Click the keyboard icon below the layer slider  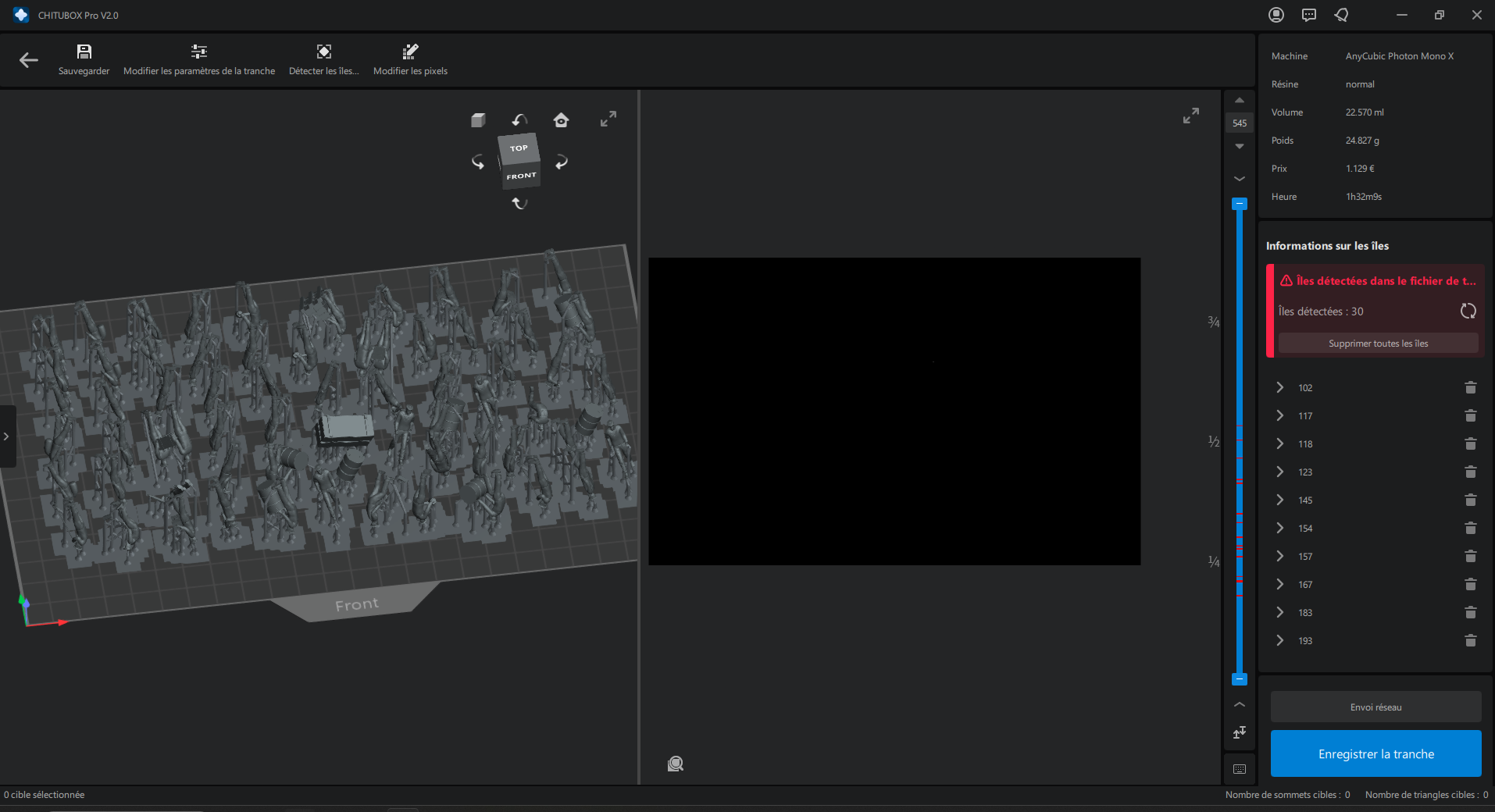(1240, 769)
